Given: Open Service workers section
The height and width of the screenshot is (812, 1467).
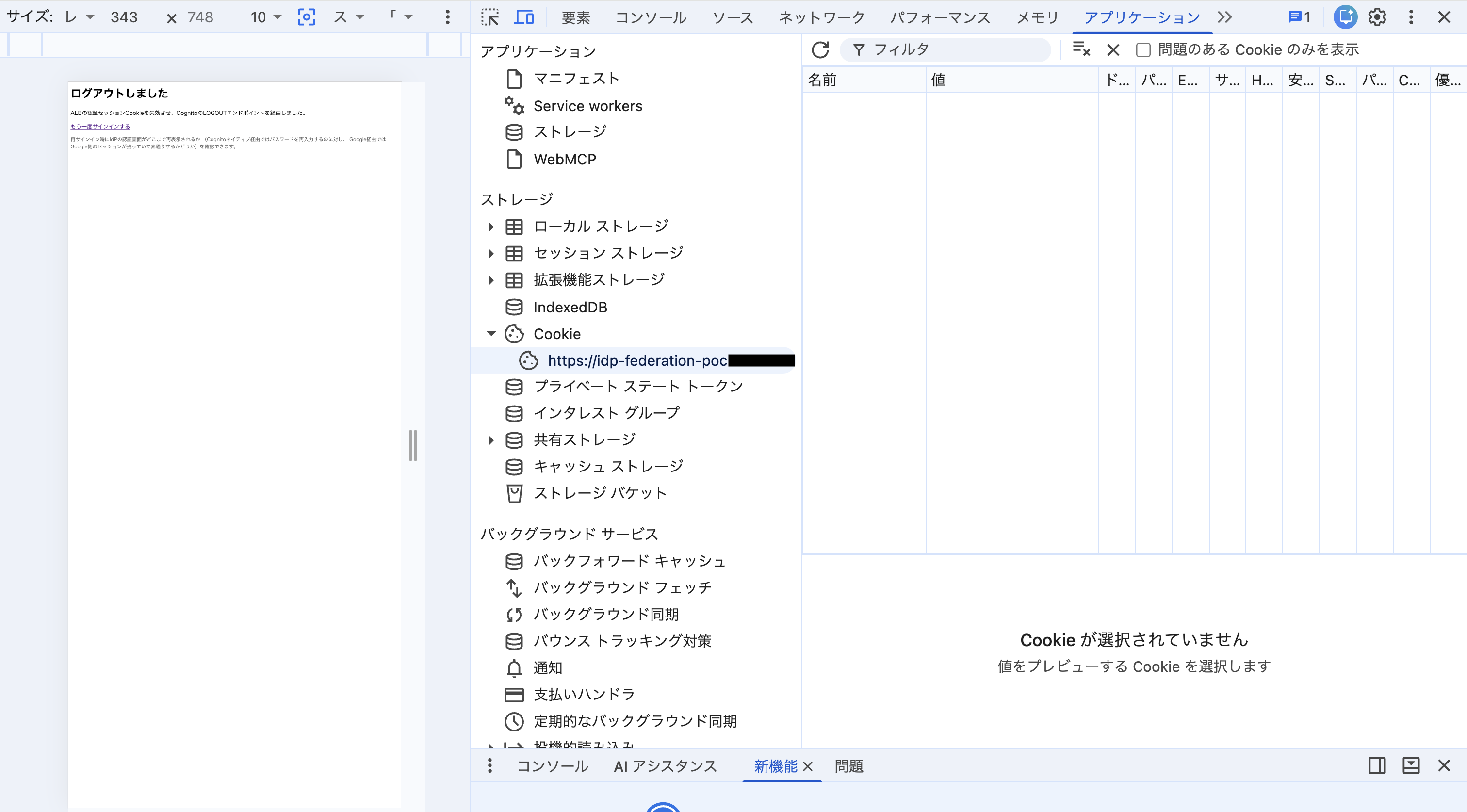Looking at the screenshot, I should [587, 106].
